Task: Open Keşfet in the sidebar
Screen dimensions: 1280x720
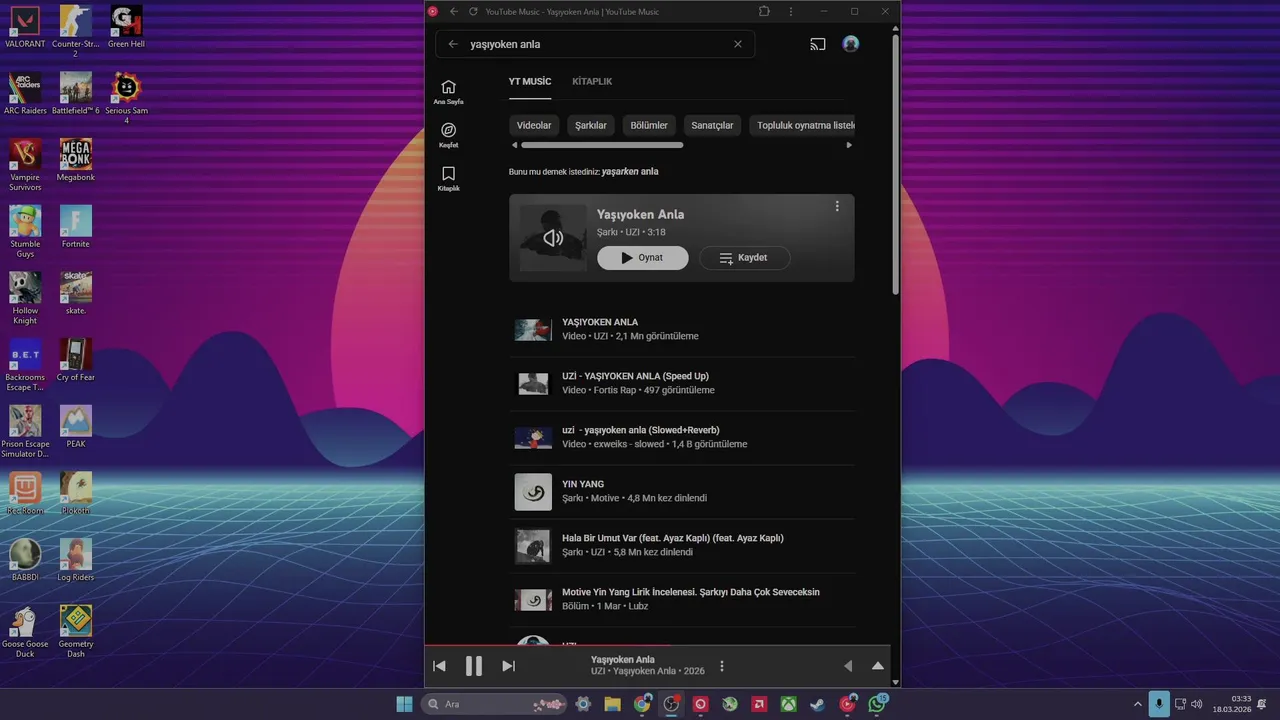Action: [x=448, y=135]
